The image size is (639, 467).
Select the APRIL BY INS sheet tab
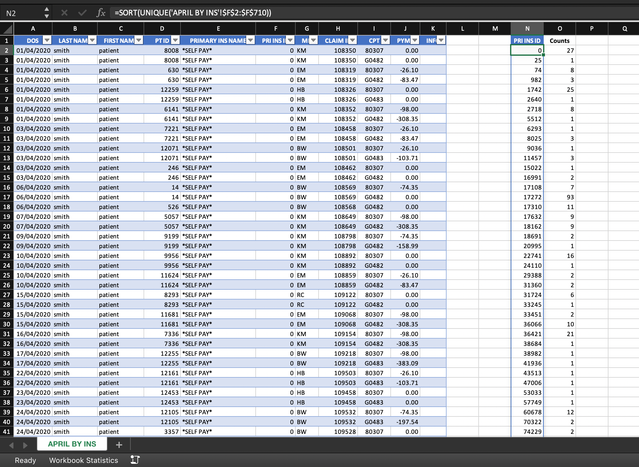click(72, 444)
